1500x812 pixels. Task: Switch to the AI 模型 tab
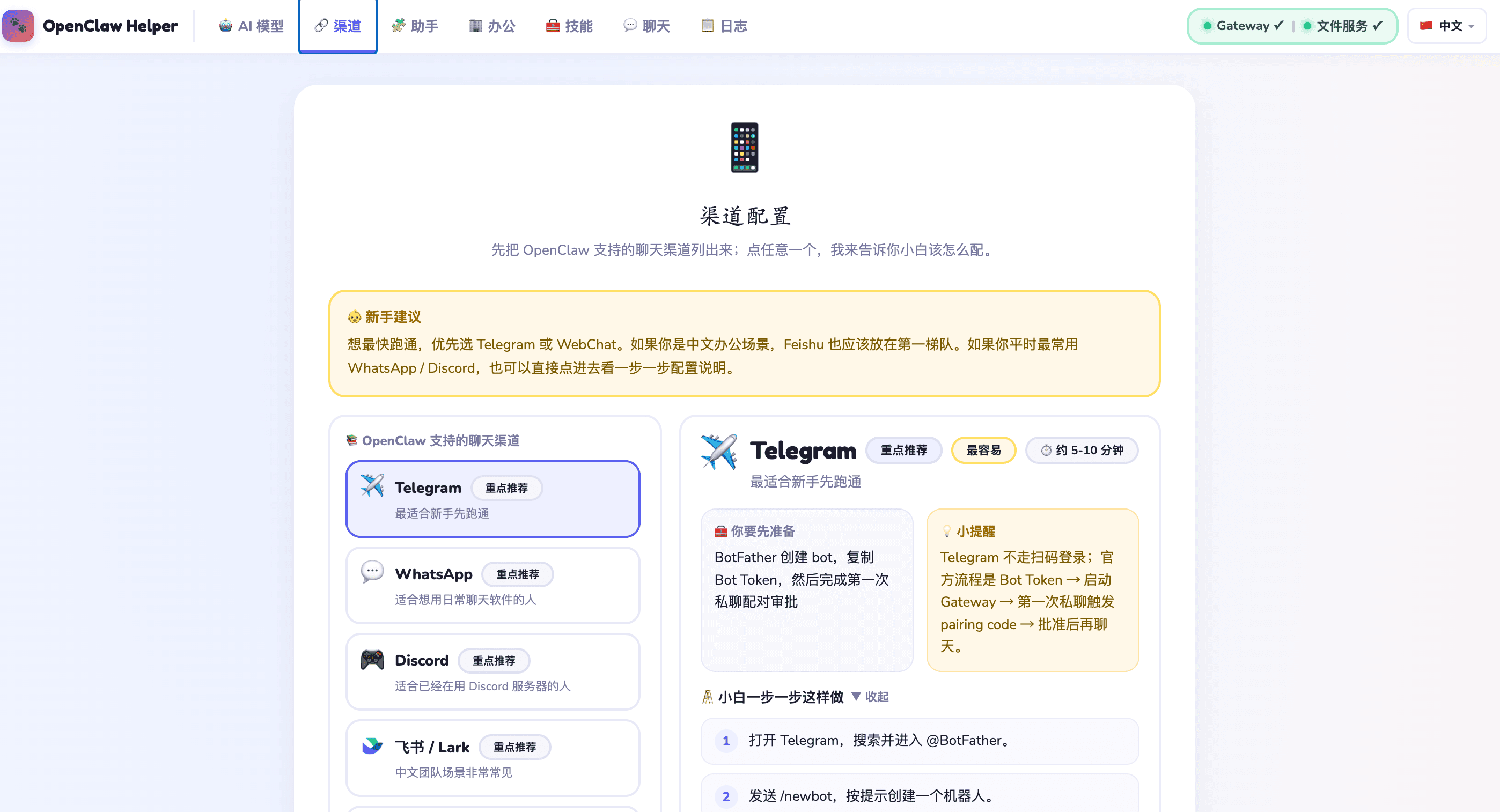(252, 26)
